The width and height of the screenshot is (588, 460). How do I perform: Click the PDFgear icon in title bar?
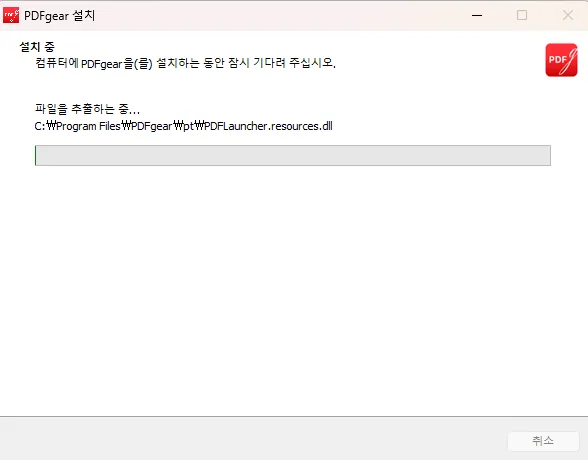click(x=11, y=15)
